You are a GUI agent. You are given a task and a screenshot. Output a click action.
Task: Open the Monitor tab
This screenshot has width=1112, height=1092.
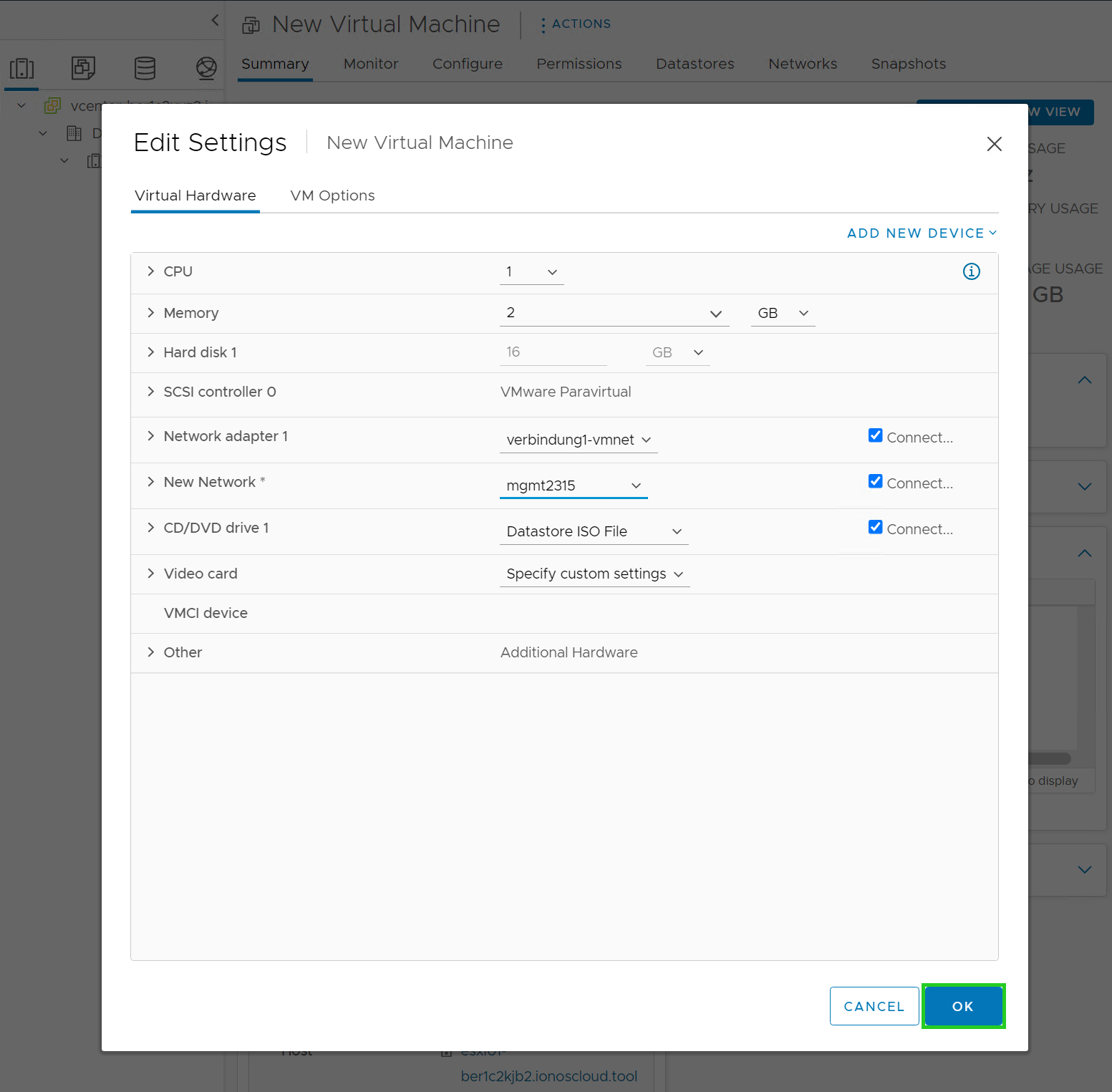(371, 64)
